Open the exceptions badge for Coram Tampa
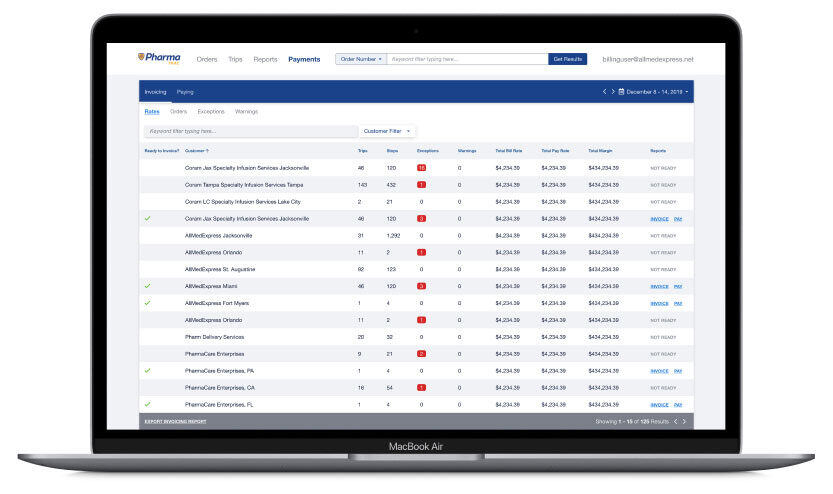Image resolution: width=833 pixels, height=494 pixels. click(x=421, y=185)
